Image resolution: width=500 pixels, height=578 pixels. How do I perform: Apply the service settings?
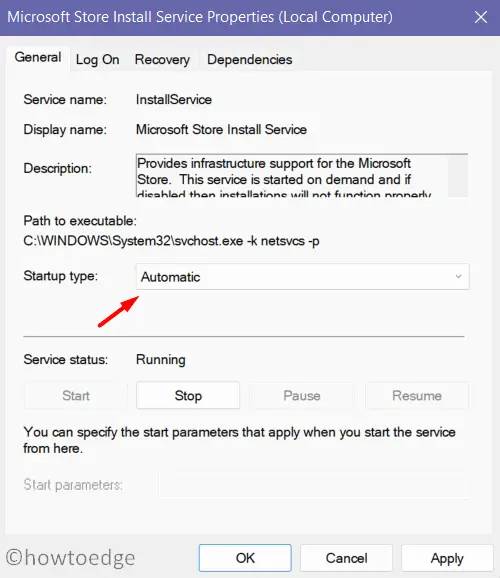pyautogui.click(x=447, y=558)
